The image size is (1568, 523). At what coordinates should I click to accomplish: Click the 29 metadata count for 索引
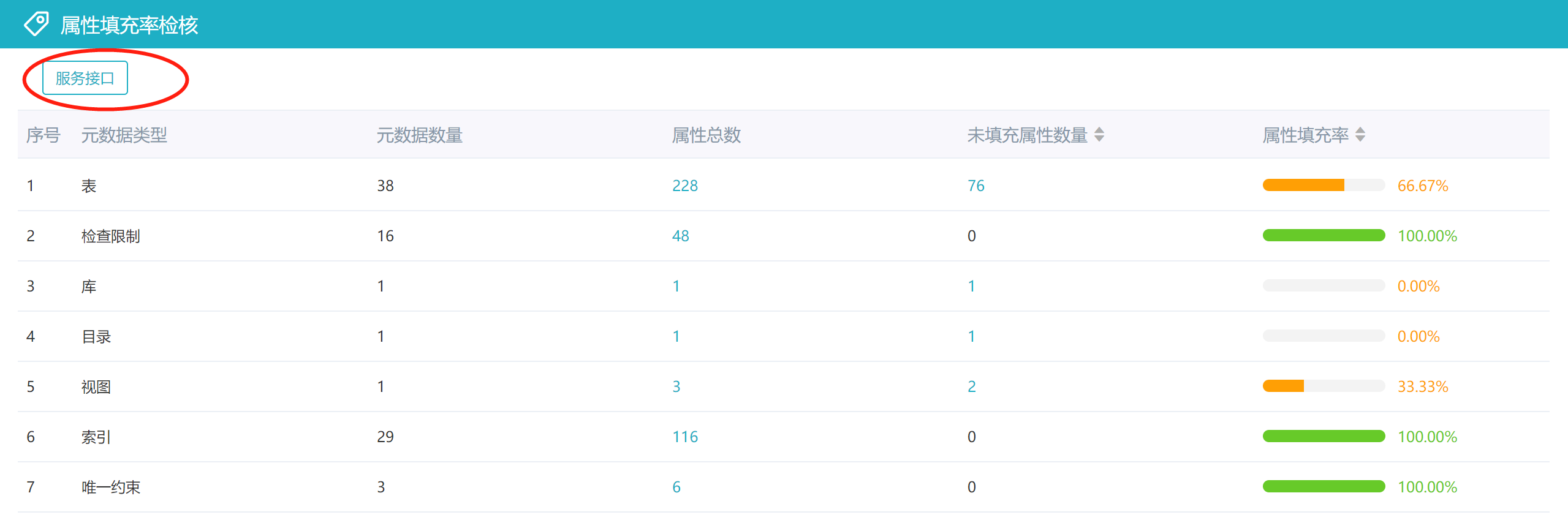coord(385,437)
